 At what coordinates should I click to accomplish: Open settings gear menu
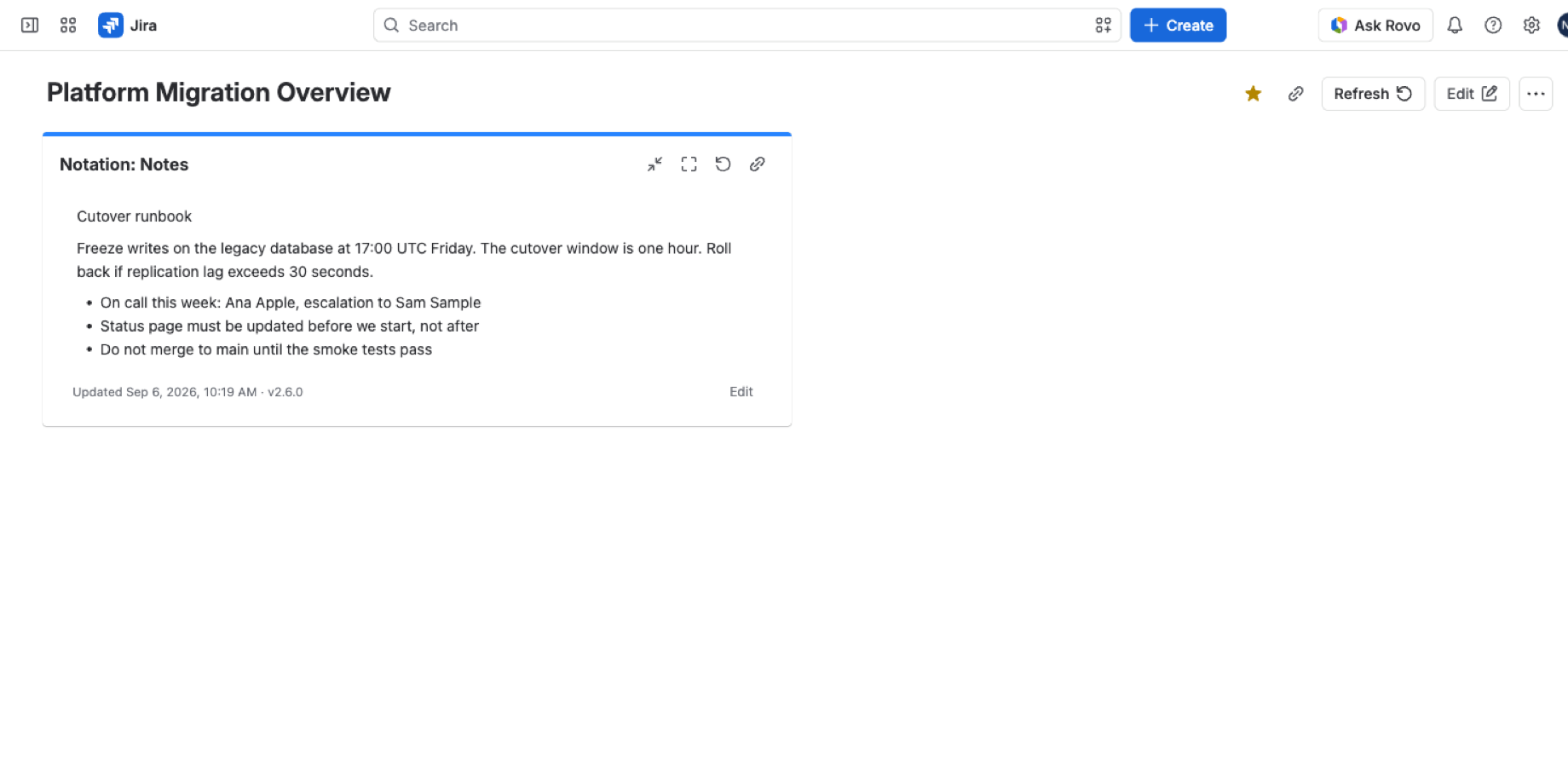coord(1531,26)
